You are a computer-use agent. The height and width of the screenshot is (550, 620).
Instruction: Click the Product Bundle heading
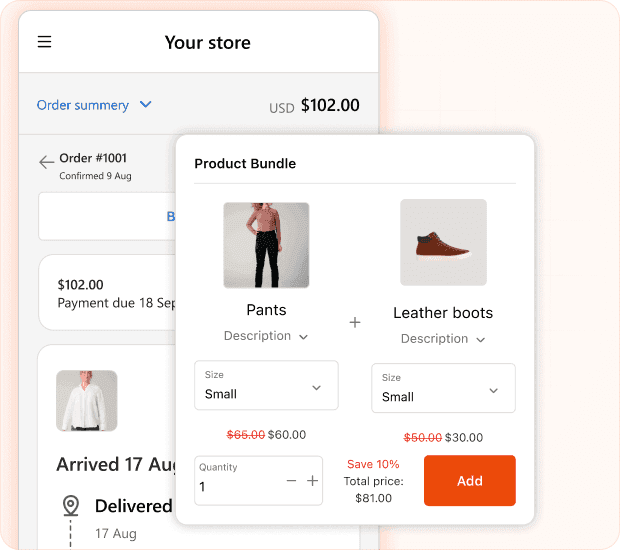pyautogui.click(x=245, y=164)
